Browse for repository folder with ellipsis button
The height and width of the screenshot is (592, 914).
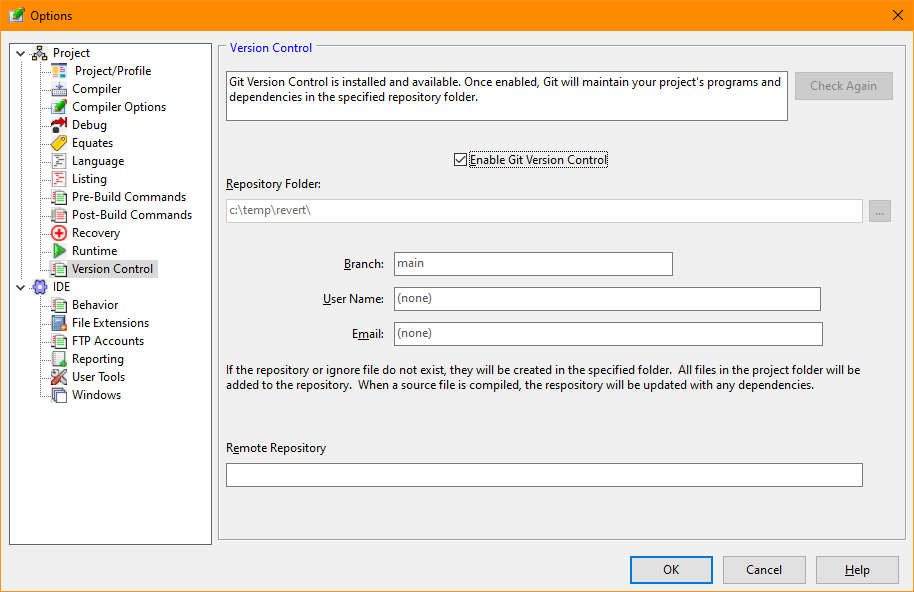(x=879, y=211)
